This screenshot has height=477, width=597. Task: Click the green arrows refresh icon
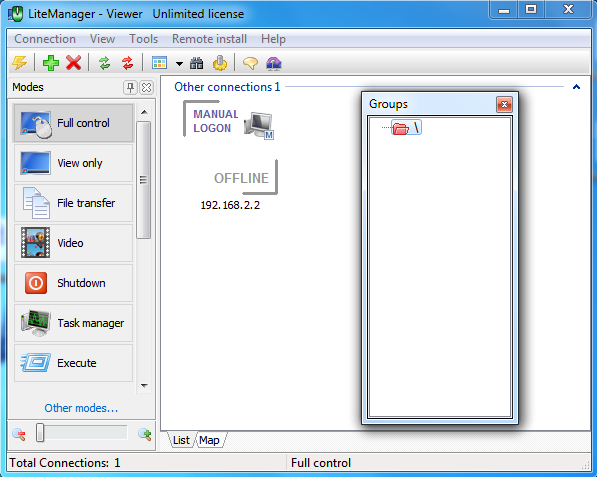pos(105,63)
